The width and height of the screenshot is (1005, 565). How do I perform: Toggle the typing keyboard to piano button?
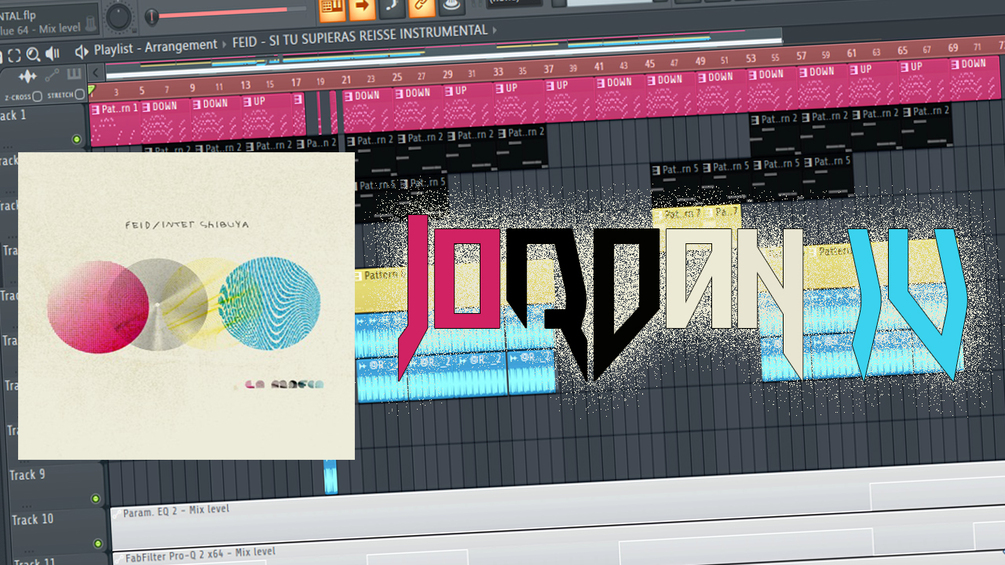pos(331,8)
